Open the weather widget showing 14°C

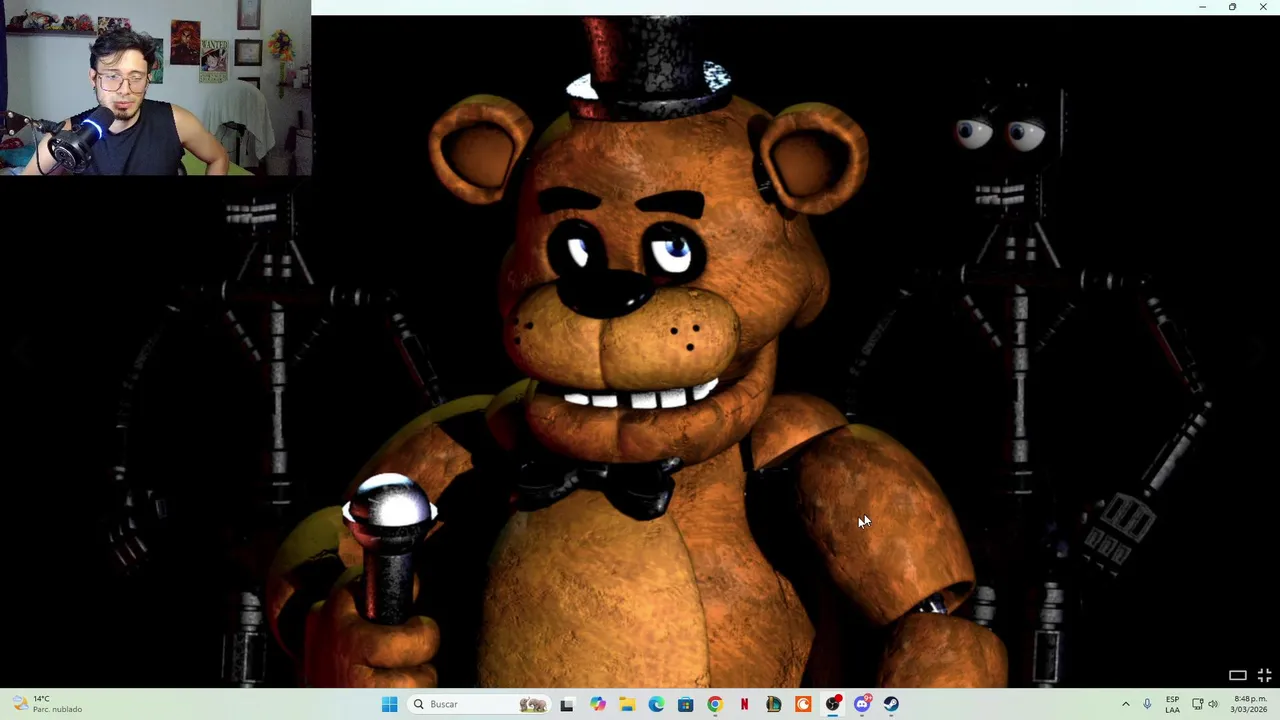pos(47,704)
